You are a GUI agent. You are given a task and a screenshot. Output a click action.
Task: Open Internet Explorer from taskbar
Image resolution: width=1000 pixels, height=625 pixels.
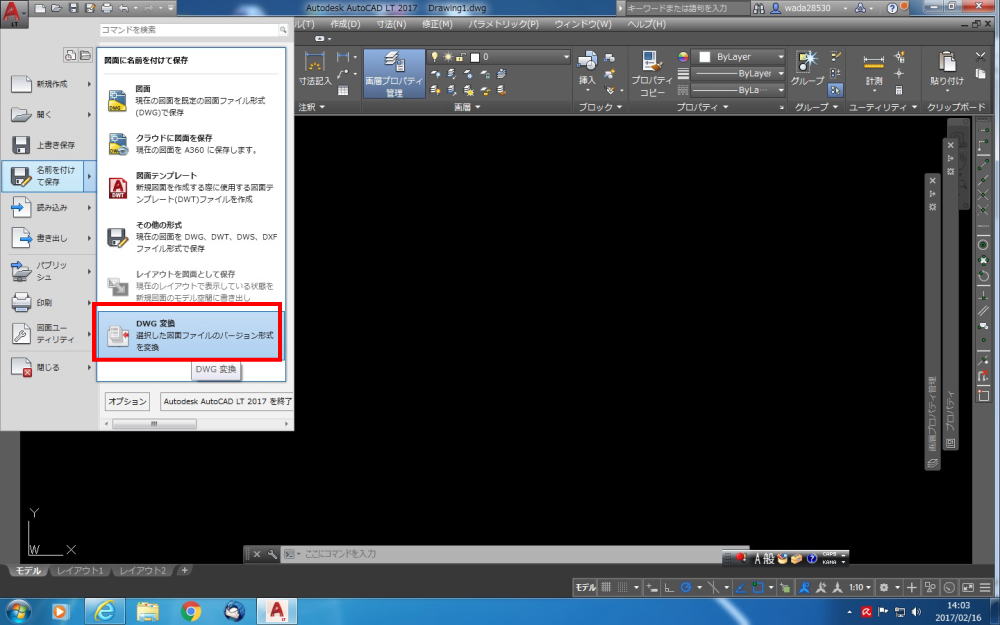coord(105,611)
